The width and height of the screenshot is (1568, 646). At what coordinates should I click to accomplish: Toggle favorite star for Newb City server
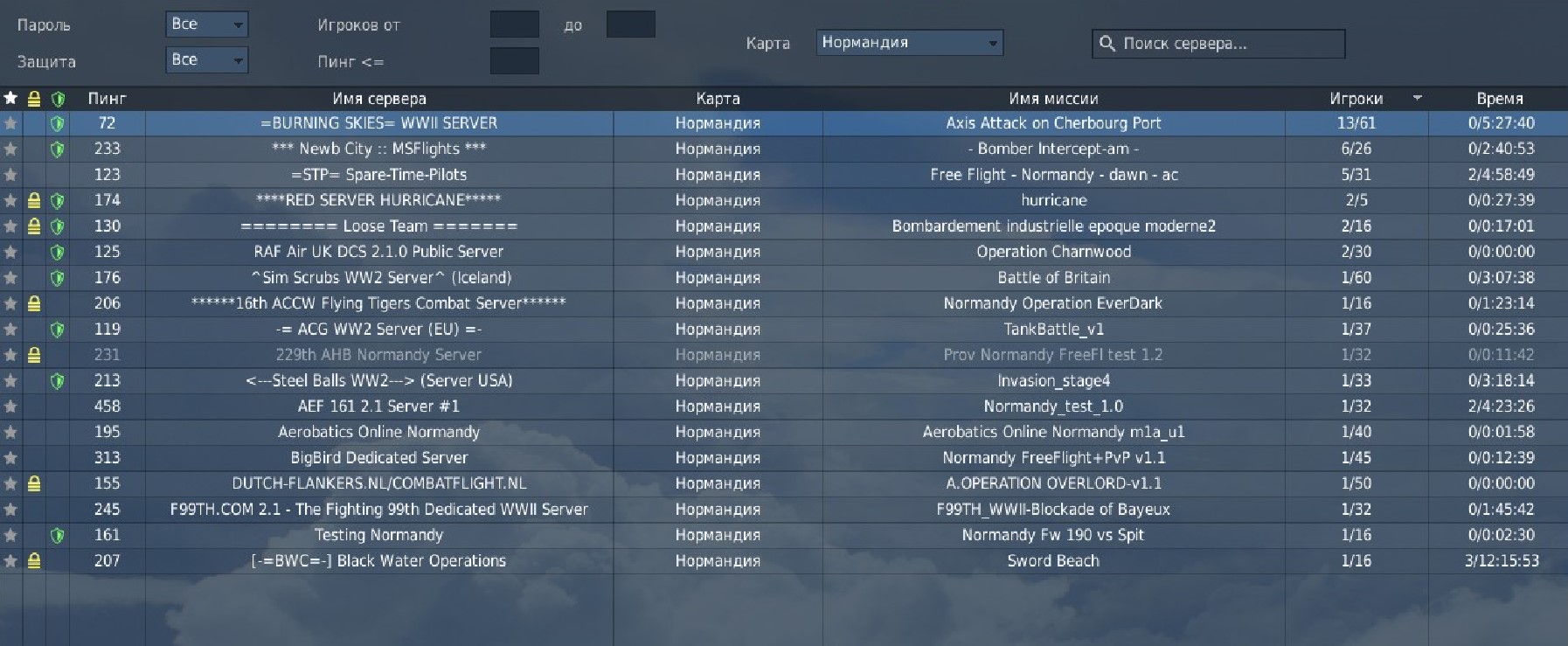click(x=10, y=149)
